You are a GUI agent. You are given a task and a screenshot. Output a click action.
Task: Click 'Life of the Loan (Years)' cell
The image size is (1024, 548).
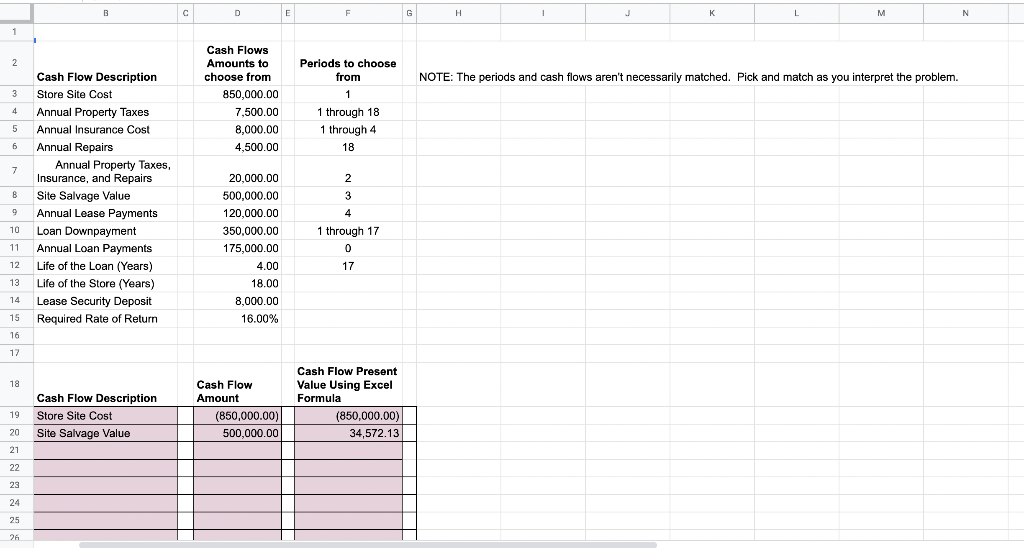(x=105, y=266)
